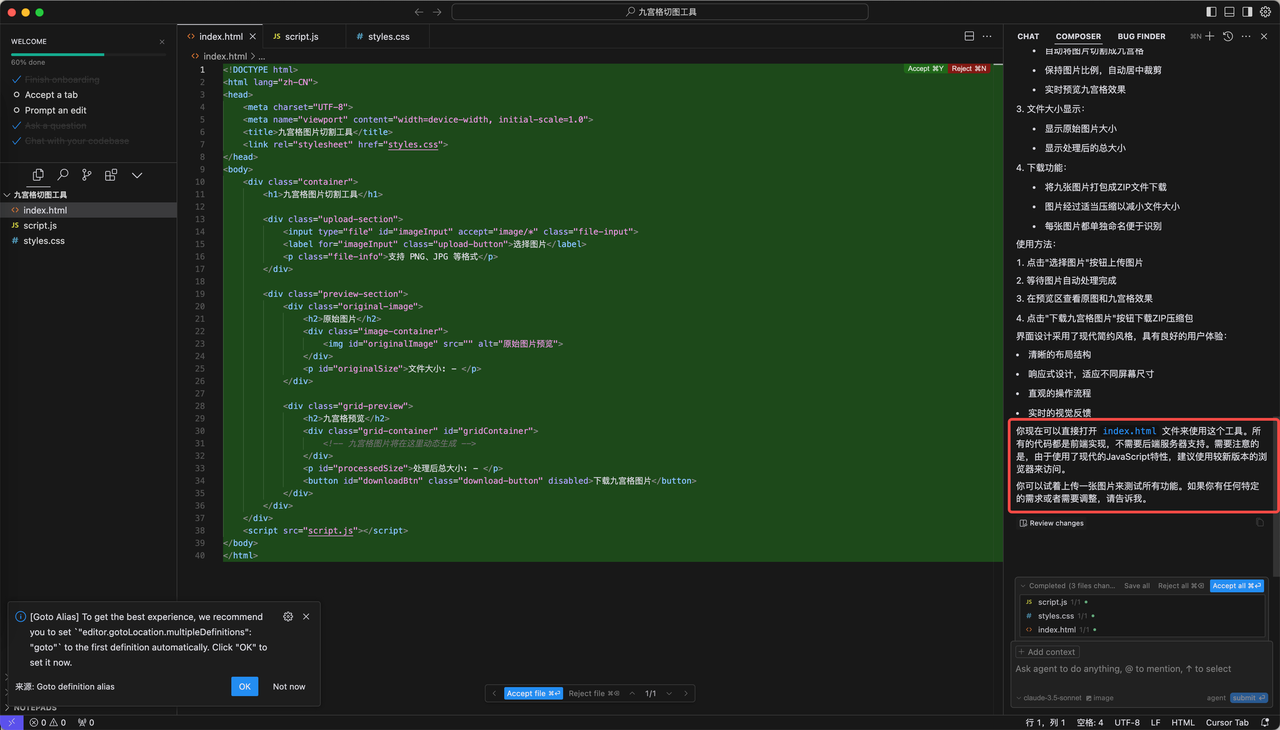Open the settings gear in the title bar
The height and width of the screenshot is (730, 1280).
1265,12
